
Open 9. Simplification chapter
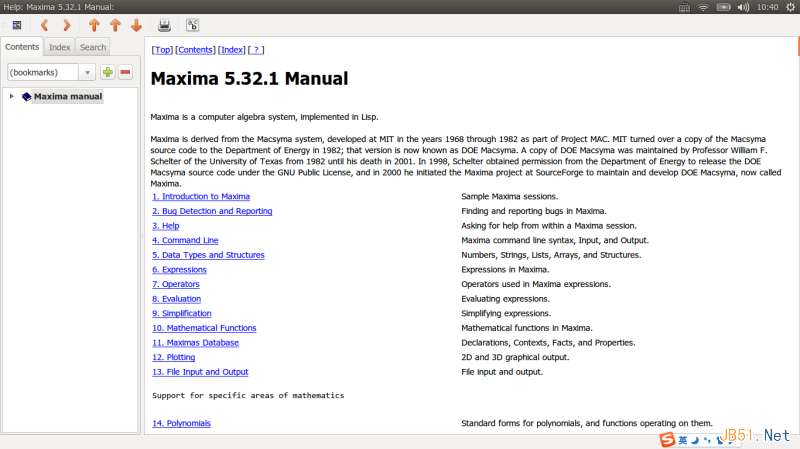point(182,313)
